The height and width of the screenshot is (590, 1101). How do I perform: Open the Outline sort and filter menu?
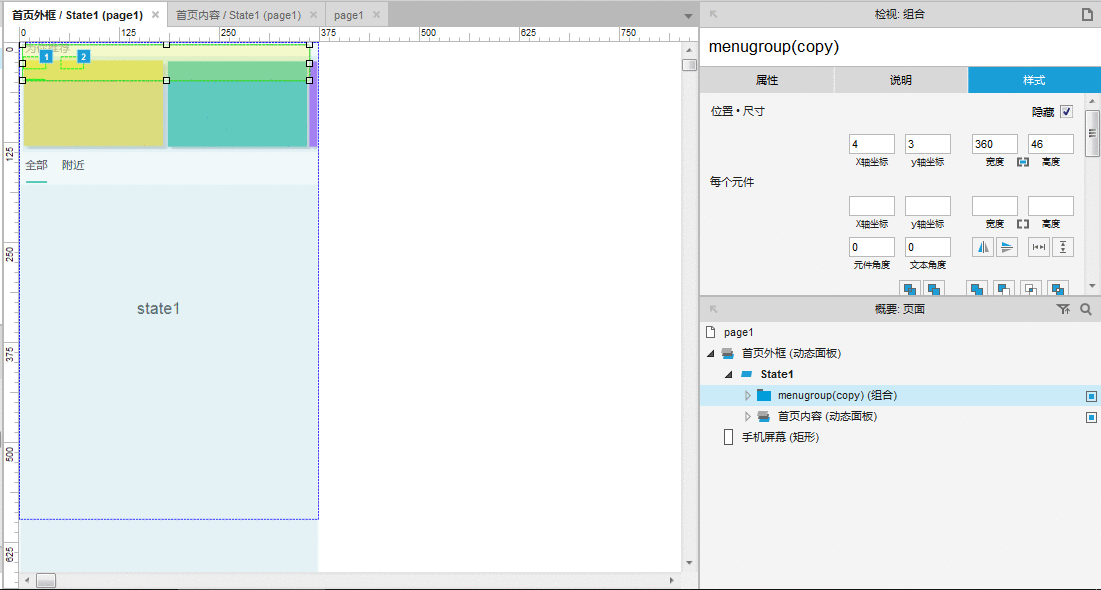(1064, 309)
